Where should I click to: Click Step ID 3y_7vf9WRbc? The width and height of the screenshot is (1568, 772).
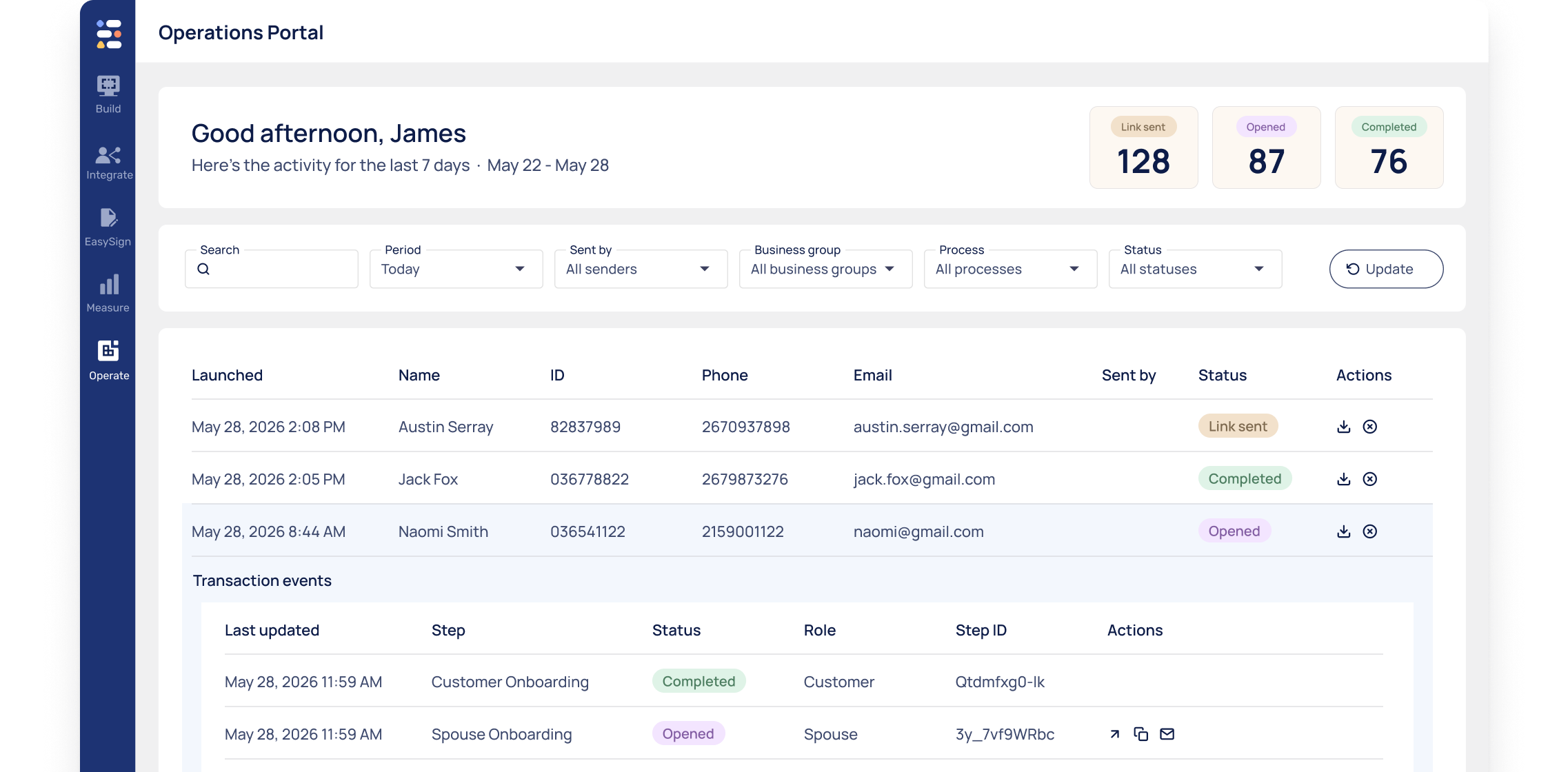1005,734
